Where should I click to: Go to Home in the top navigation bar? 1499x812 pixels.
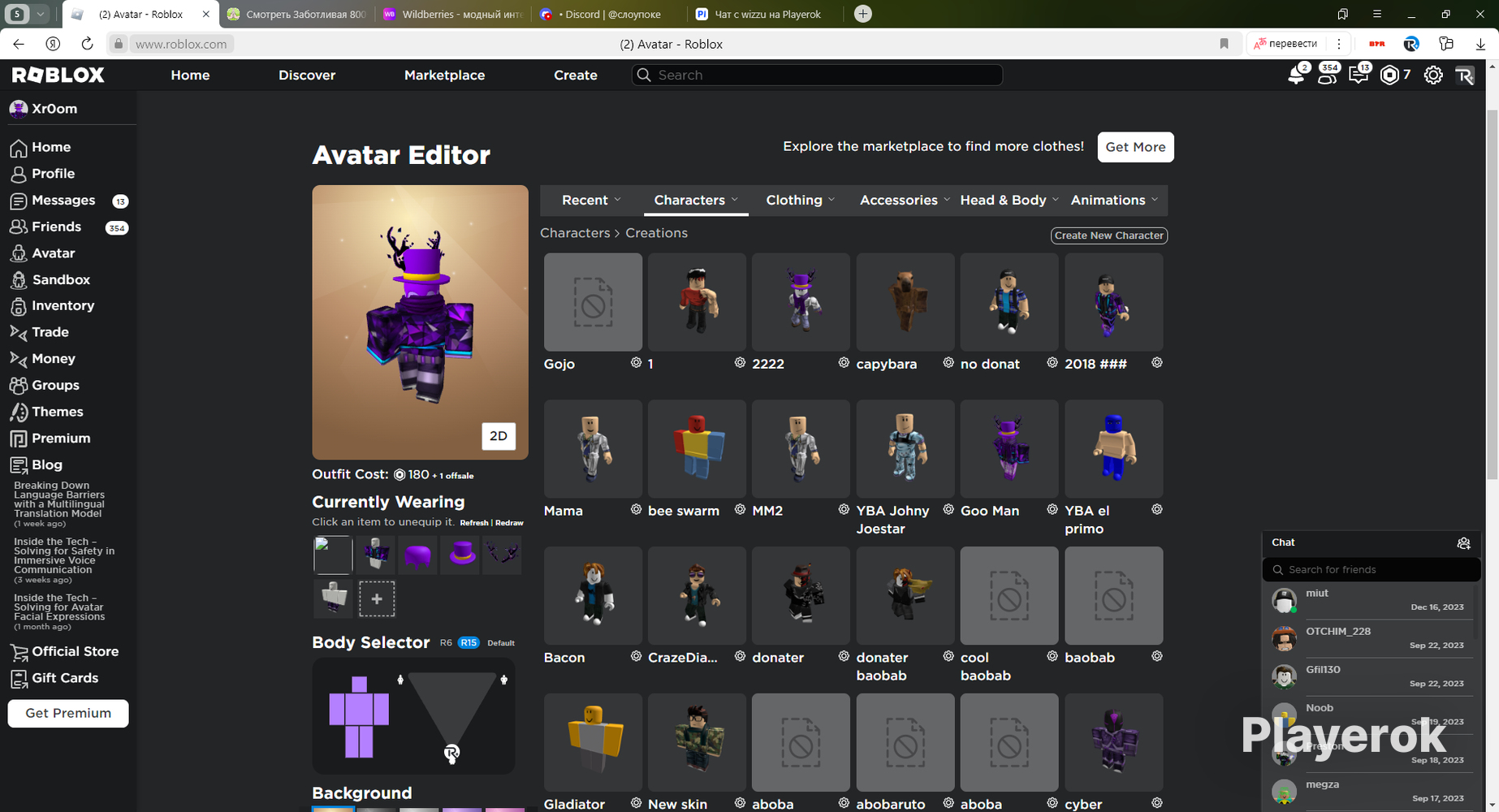(x=190, y=75)
